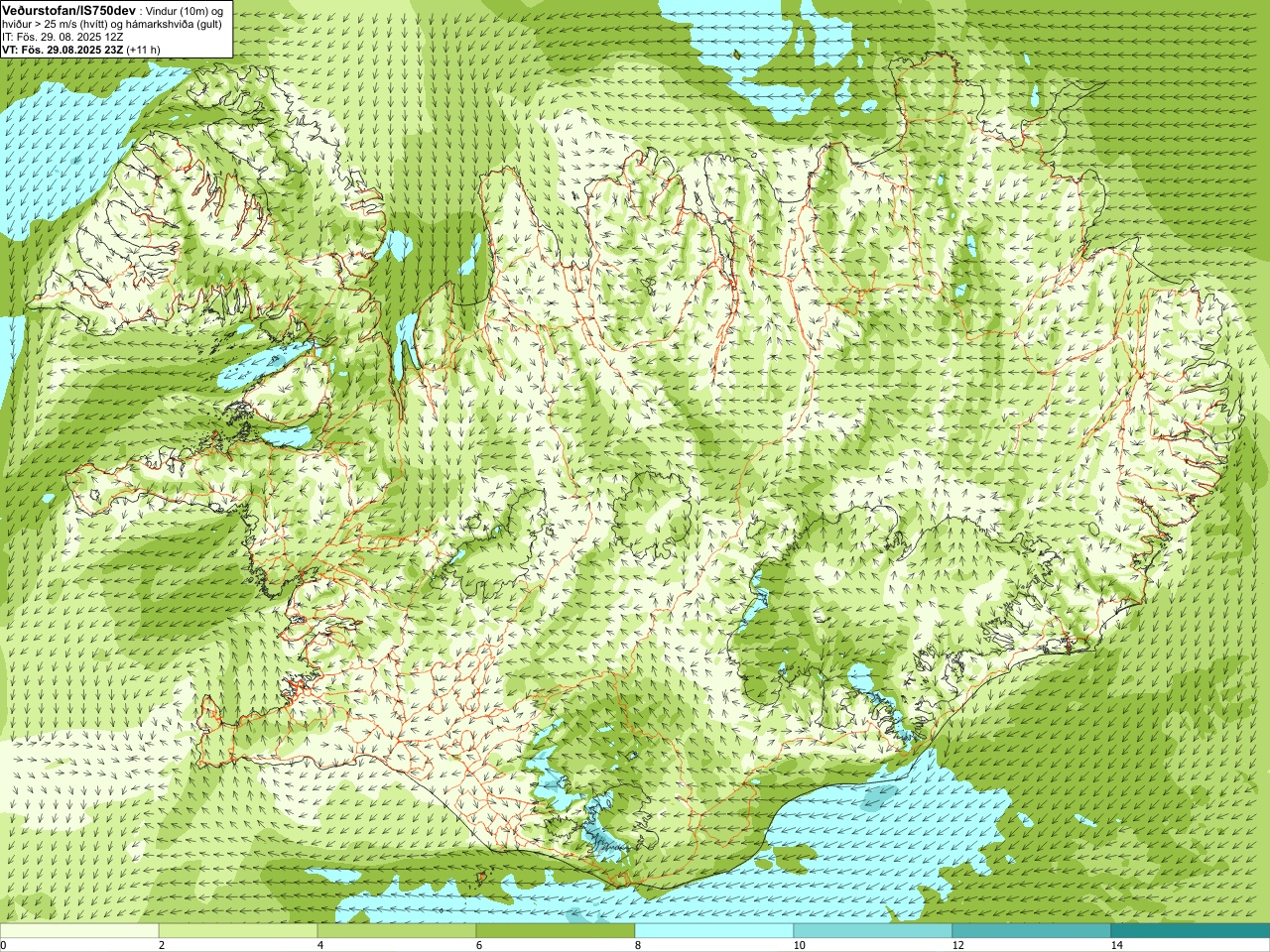The height and width of the screenshot is (952, 1270).
Task: Click the 8–10 m/s light cyan legend swatch
Action: coord(714,931)
